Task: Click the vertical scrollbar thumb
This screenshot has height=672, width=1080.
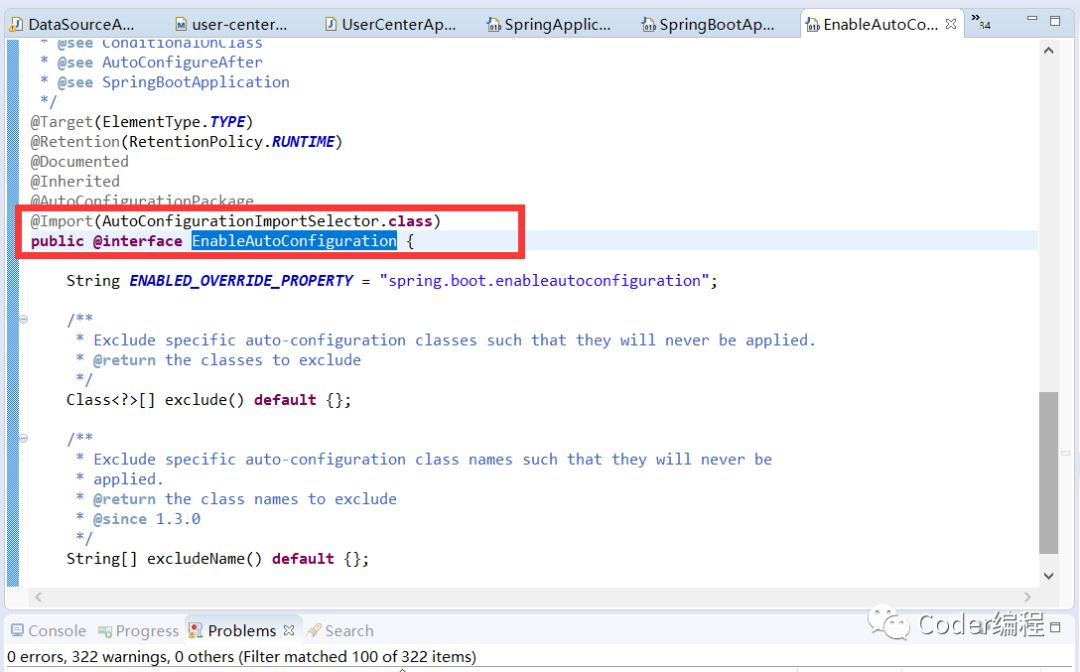Action: 1048,472
